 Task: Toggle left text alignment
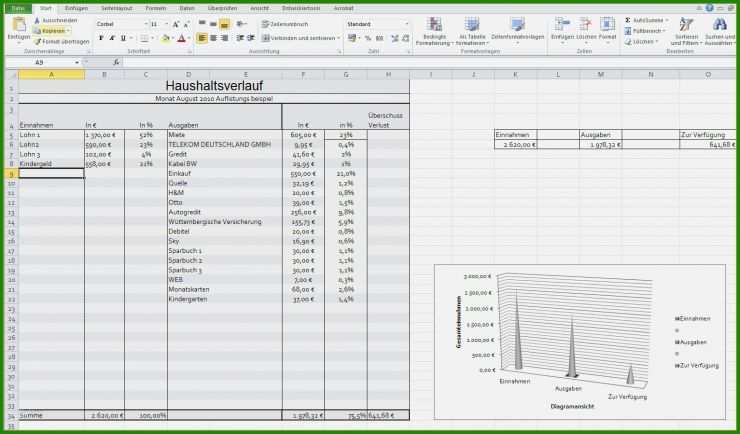(x=202, y=38)
